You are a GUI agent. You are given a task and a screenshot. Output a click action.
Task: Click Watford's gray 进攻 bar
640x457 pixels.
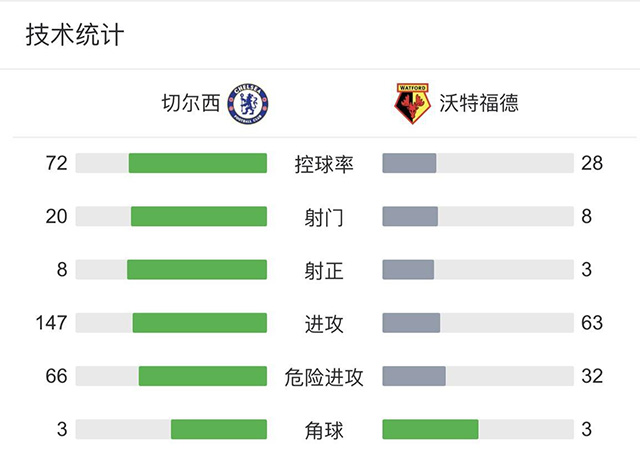411,323
